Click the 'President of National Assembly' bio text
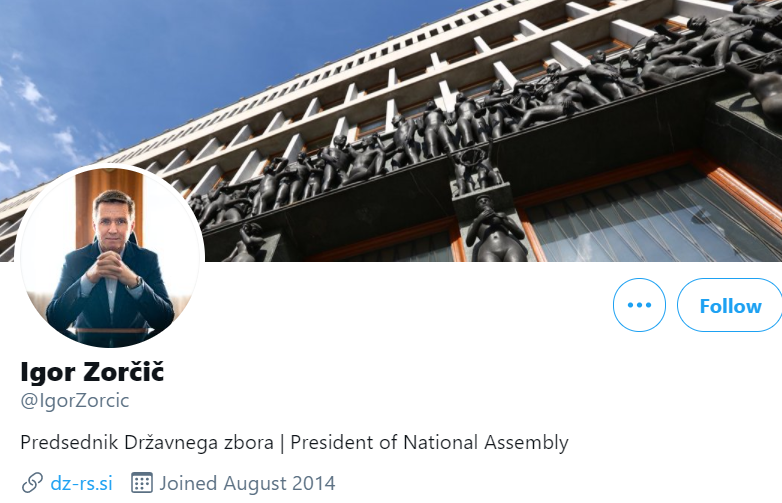 (429, 442)
